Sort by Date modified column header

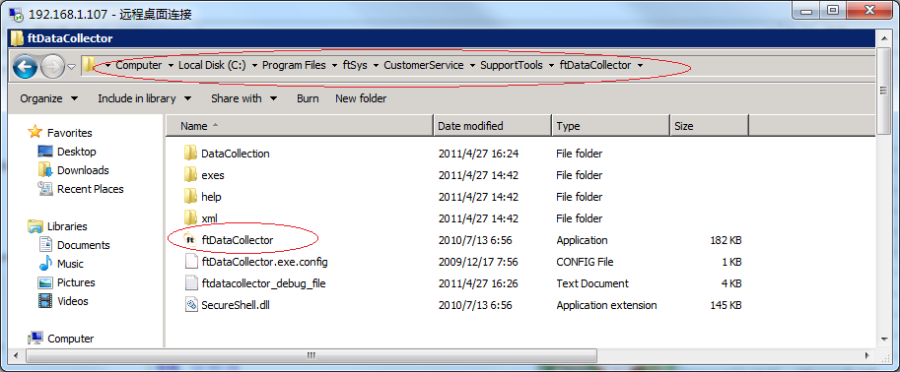[x=492, y=126]
